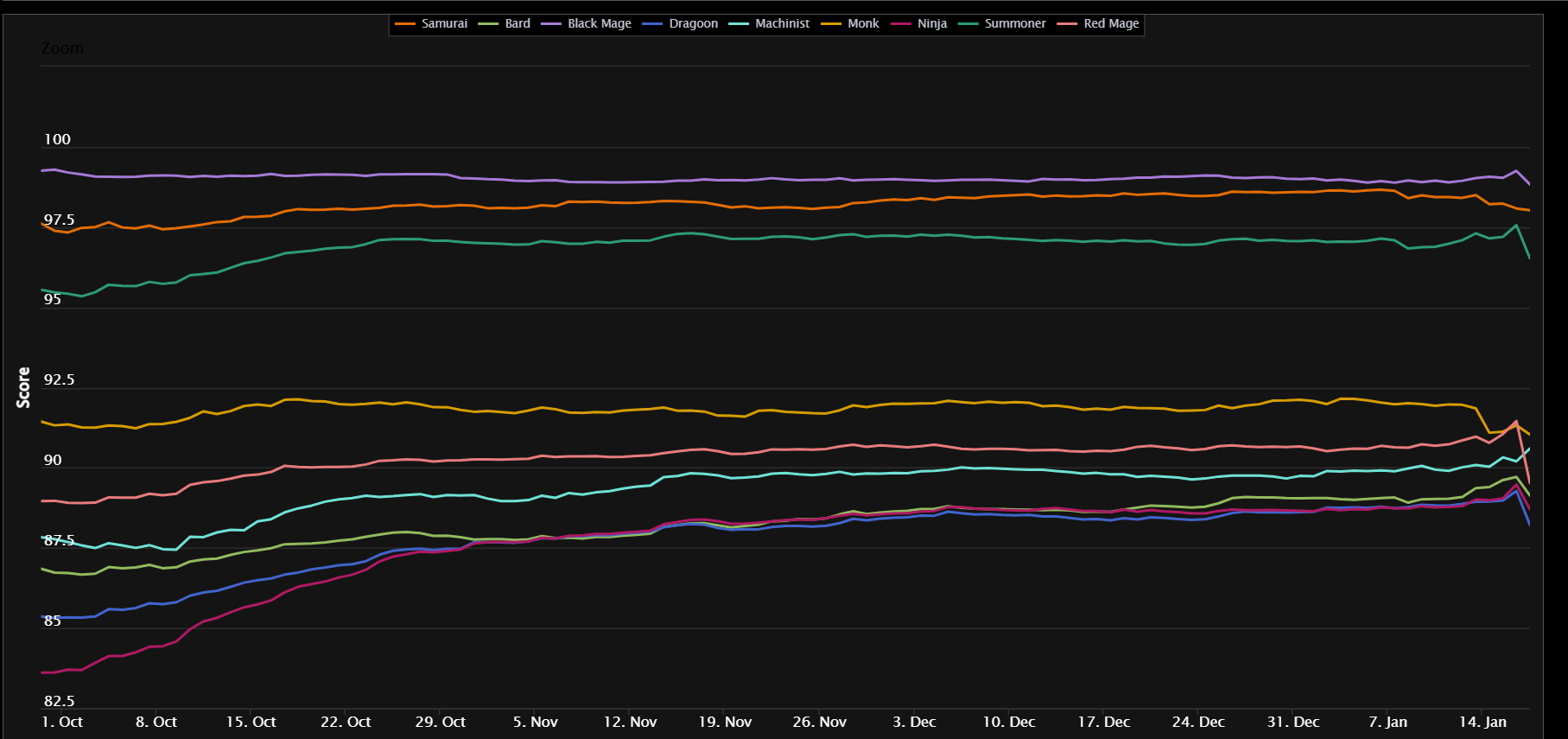The height and width of the screenshot is (739, 1568).
Task: Click the 26. Nov x-axis date
Action: coord(820,722)
